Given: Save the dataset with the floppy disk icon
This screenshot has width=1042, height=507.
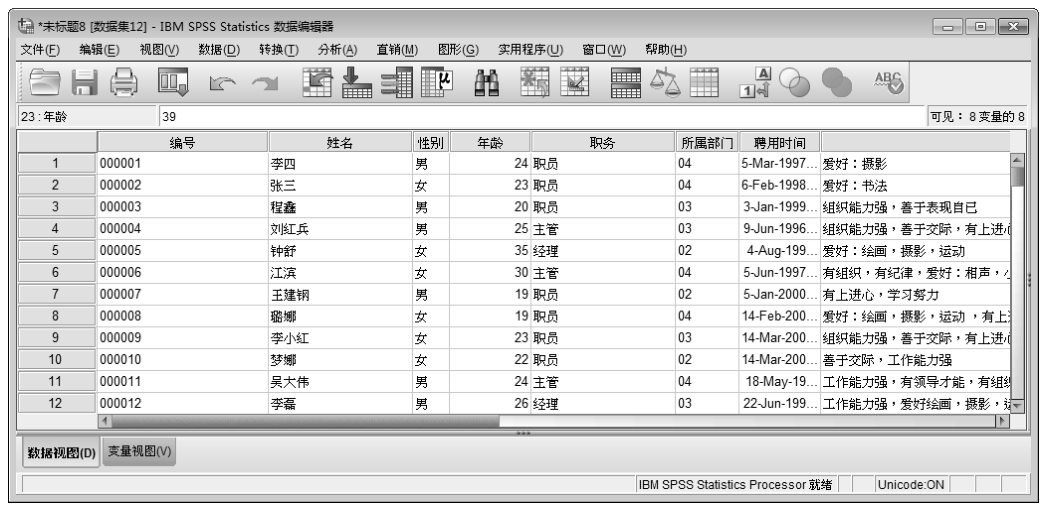Looking at the screenshot, I should 85,83.
